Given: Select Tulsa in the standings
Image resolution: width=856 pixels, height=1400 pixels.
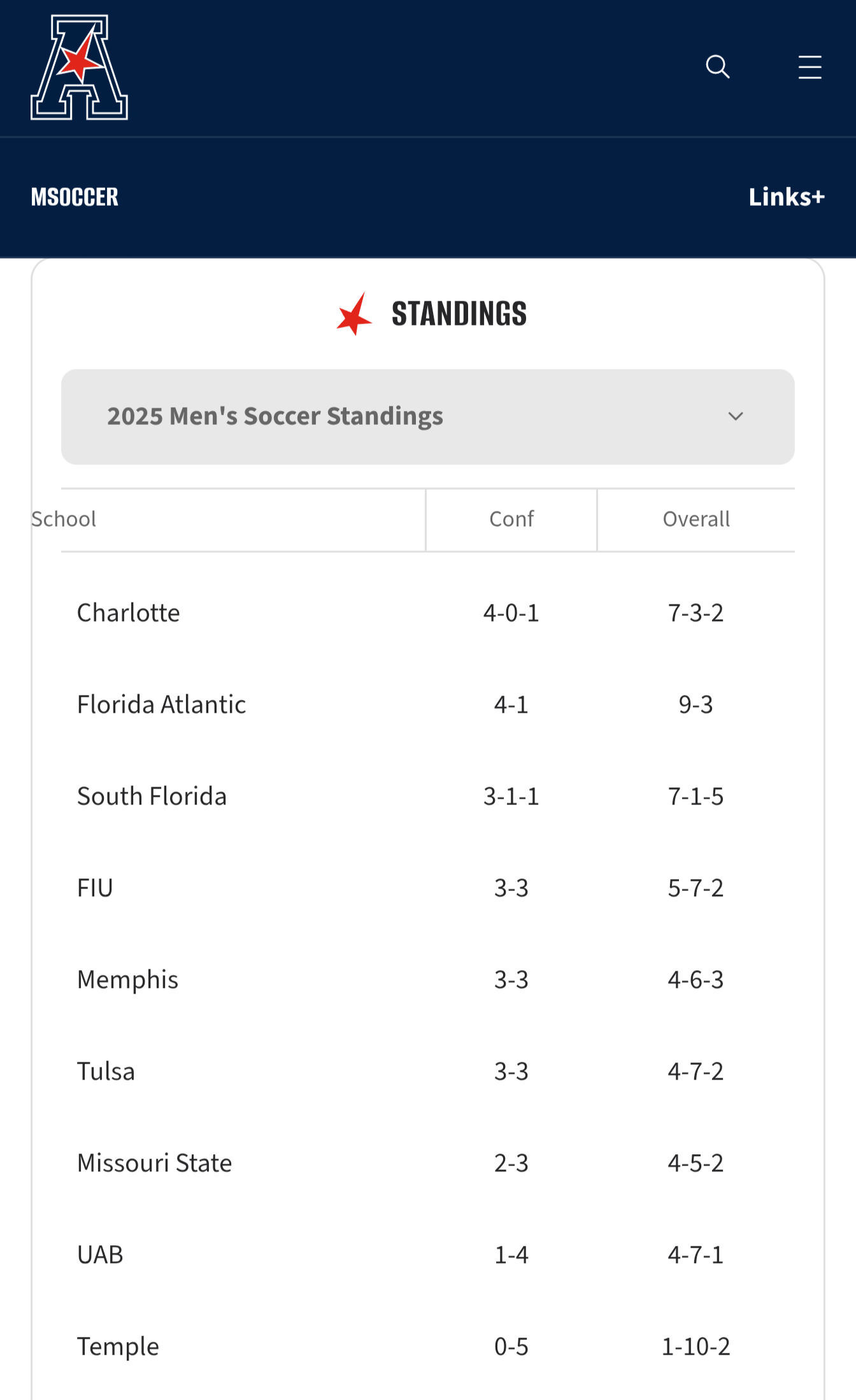Looking at the screenshot, I should point(106,1071).
